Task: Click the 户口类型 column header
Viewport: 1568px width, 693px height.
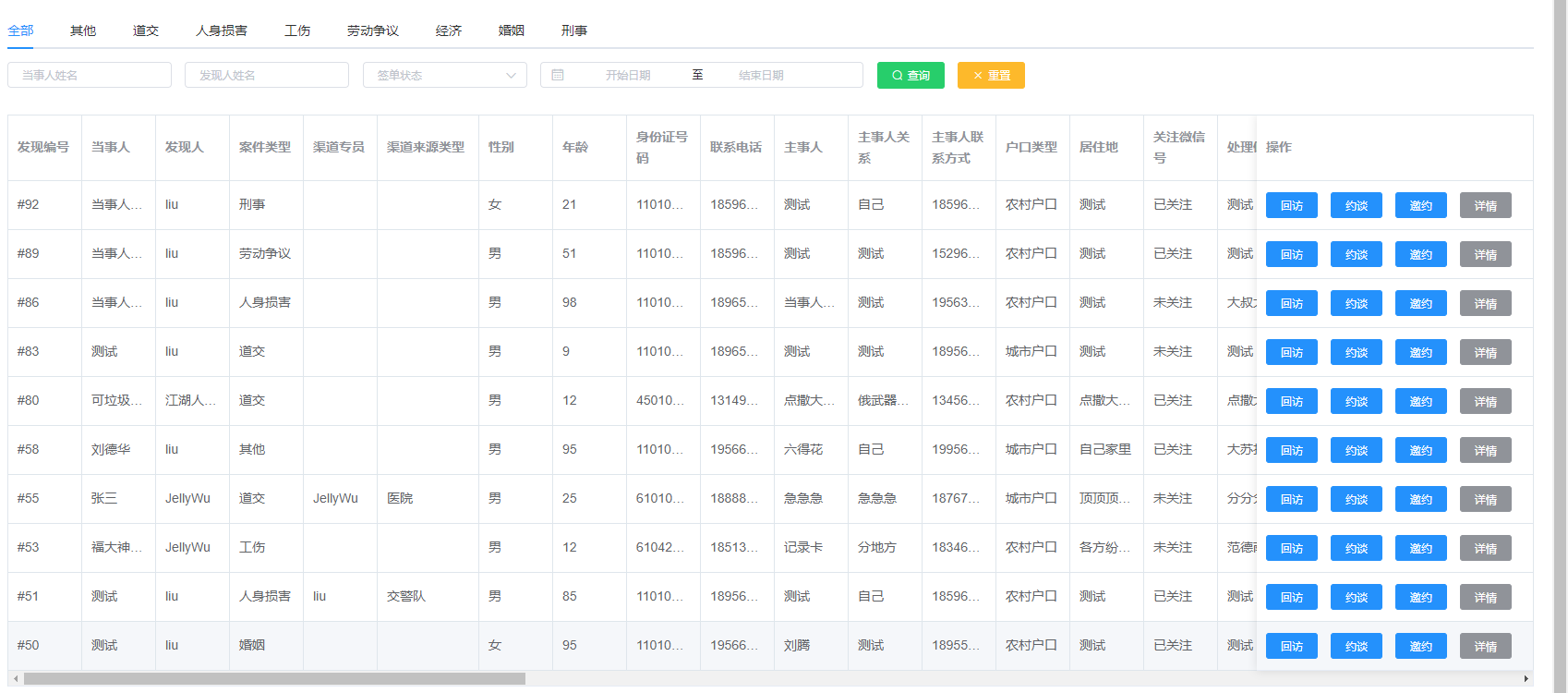Action: (x=1031, y=147)
